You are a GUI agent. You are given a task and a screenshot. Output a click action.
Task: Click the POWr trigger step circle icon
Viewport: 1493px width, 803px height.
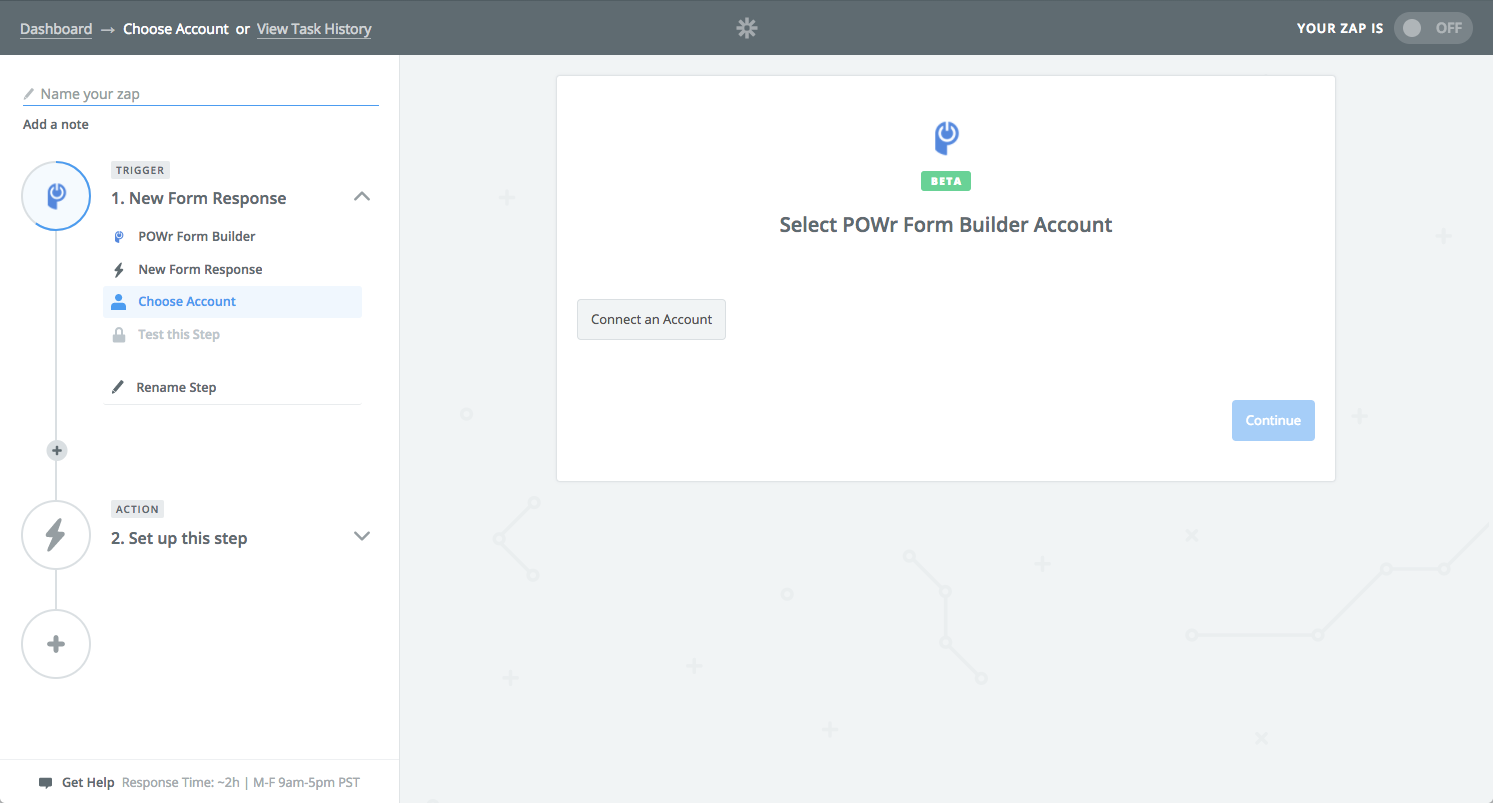click(x=56, y=196)
